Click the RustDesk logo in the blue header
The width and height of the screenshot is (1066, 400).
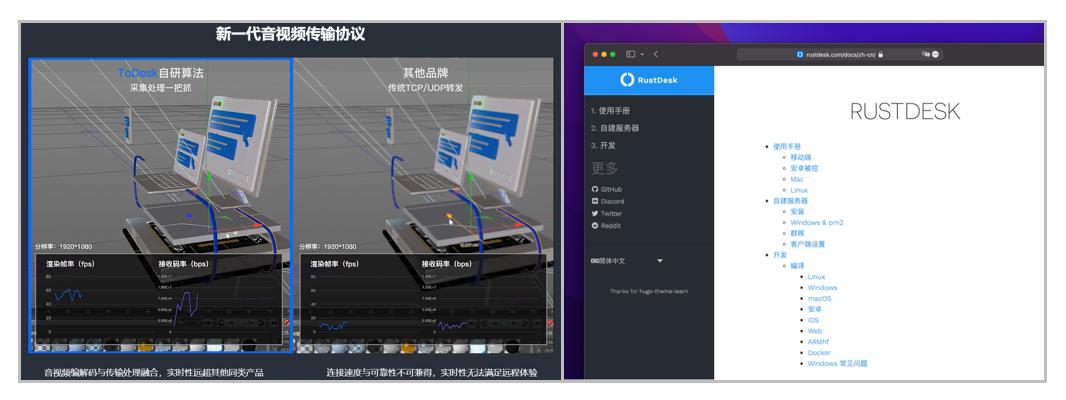click(649, 80)
